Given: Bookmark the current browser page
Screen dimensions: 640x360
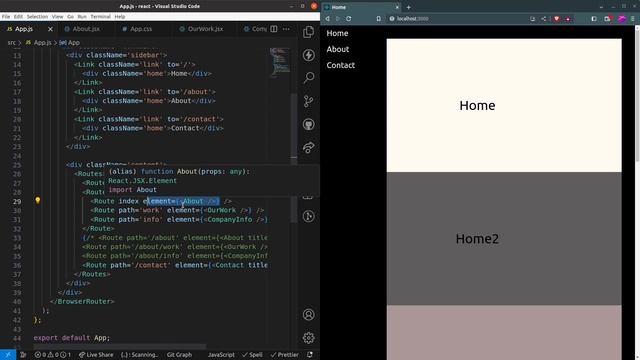Looking at the screenshot, I should (x=379, y=19).
